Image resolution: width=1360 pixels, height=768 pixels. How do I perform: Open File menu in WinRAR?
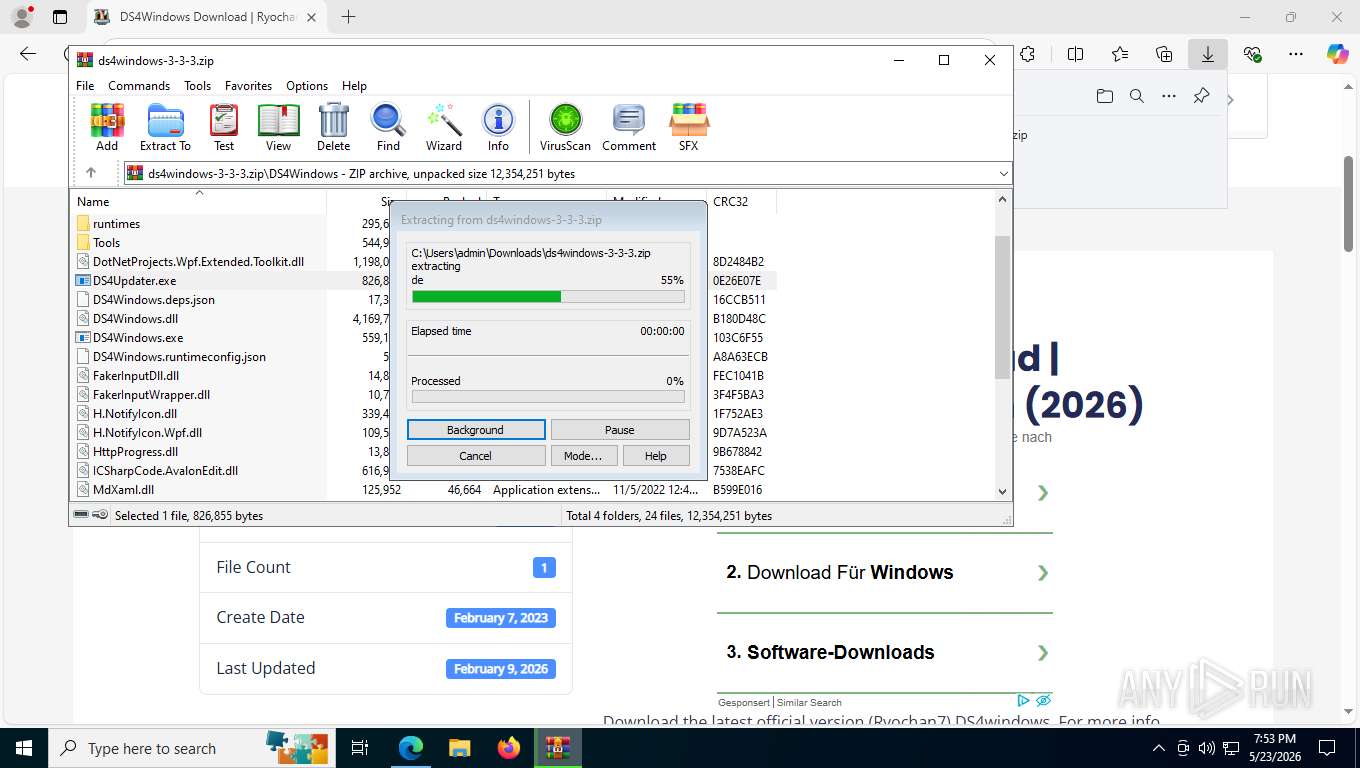85,86
